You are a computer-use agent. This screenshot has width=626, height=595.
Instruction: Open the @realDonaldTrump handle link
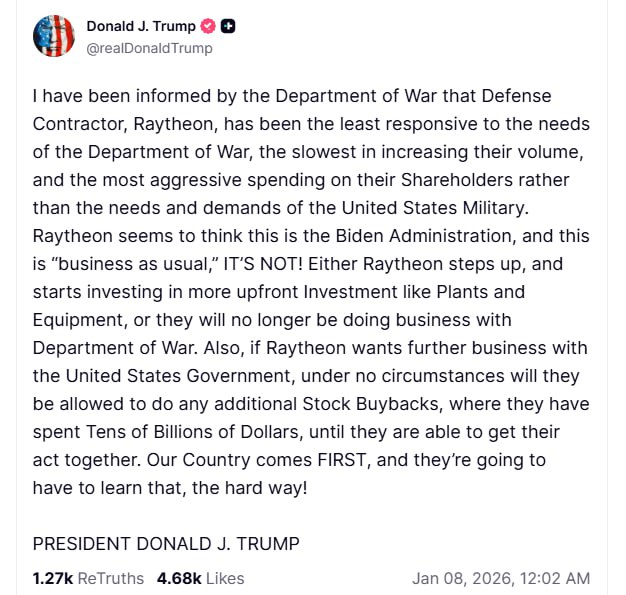coord(149,48)
